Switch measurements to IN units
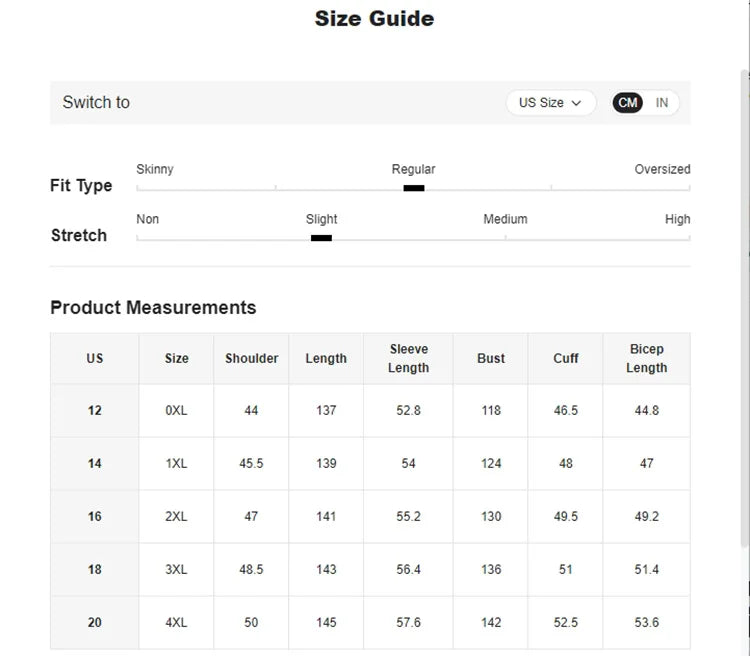750x656 pixels. point(662,103)
